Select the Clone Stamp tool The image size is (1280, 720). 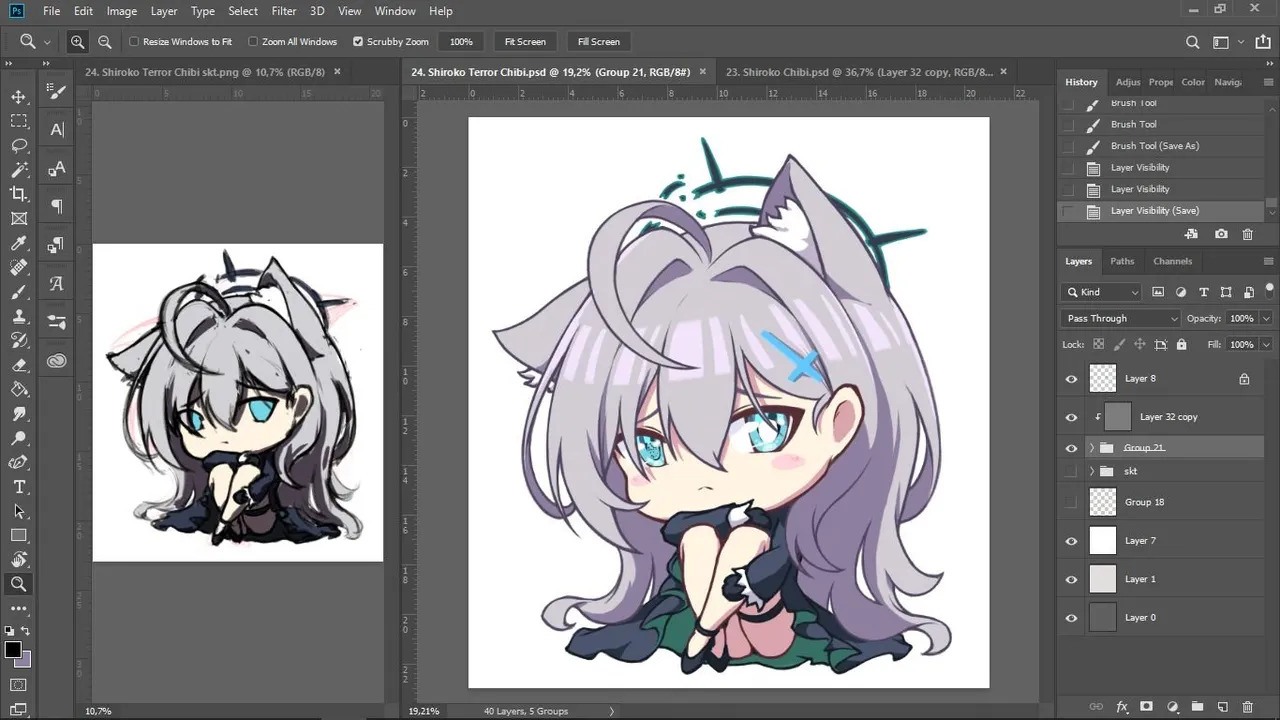click(19, 317)
